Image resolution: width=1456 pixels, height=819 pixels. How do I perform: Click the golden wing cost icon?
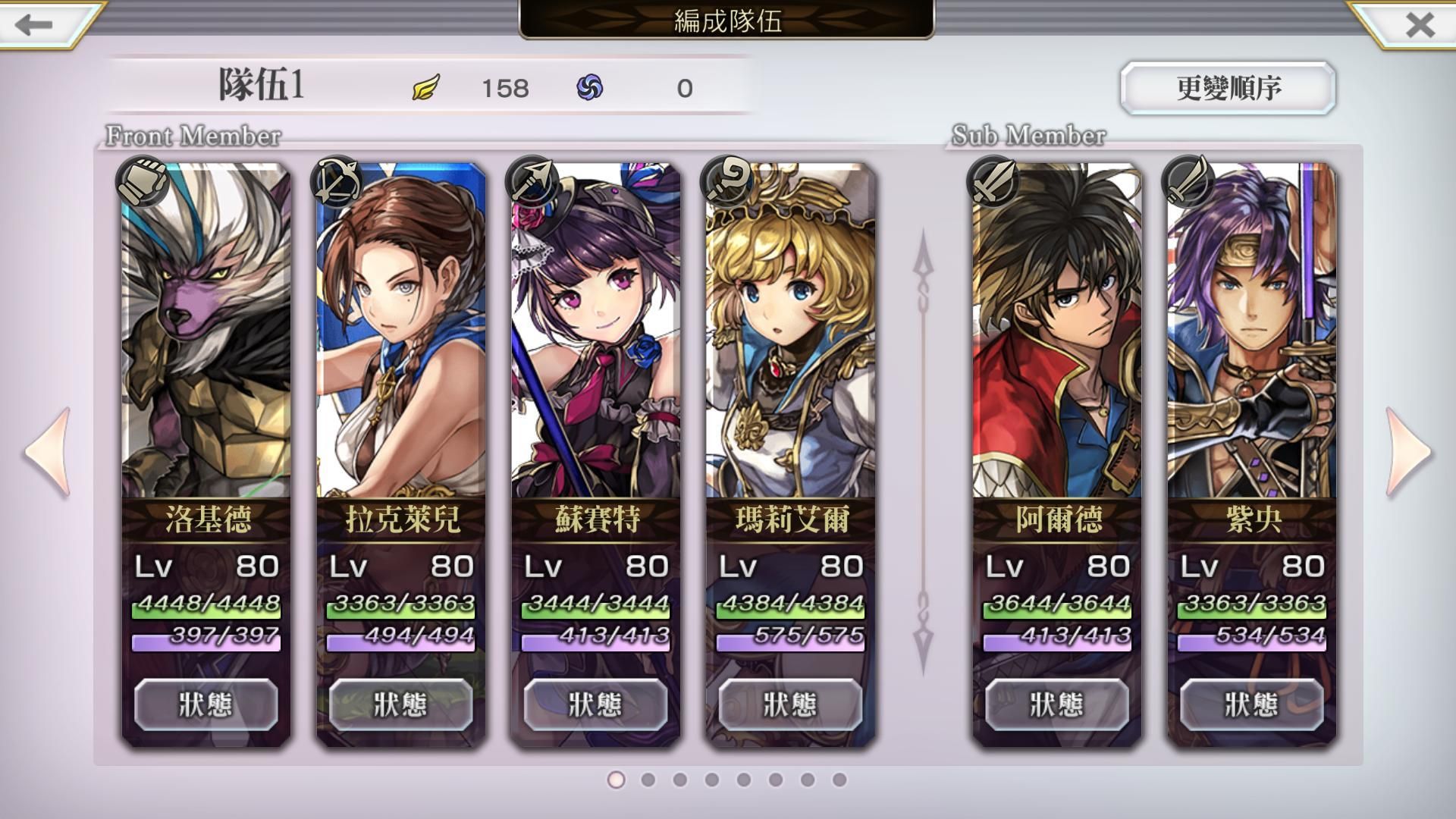426,87
